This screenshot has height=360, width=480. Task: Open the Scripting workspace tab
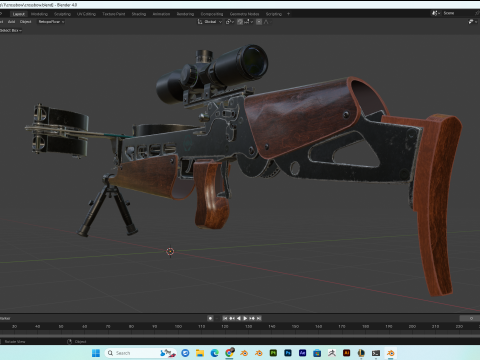274,14
